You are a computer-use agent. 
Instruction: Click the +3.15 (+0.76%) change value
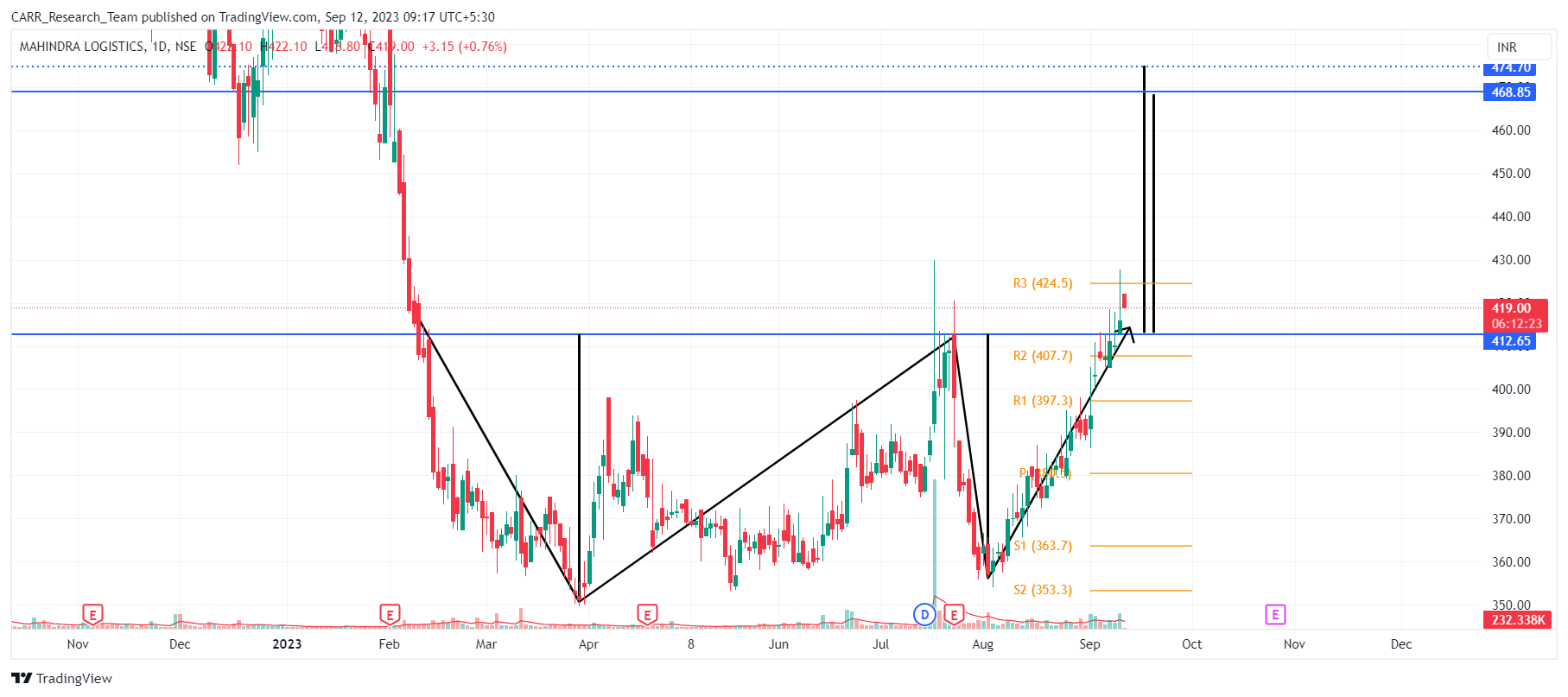(x=464, y=47)
